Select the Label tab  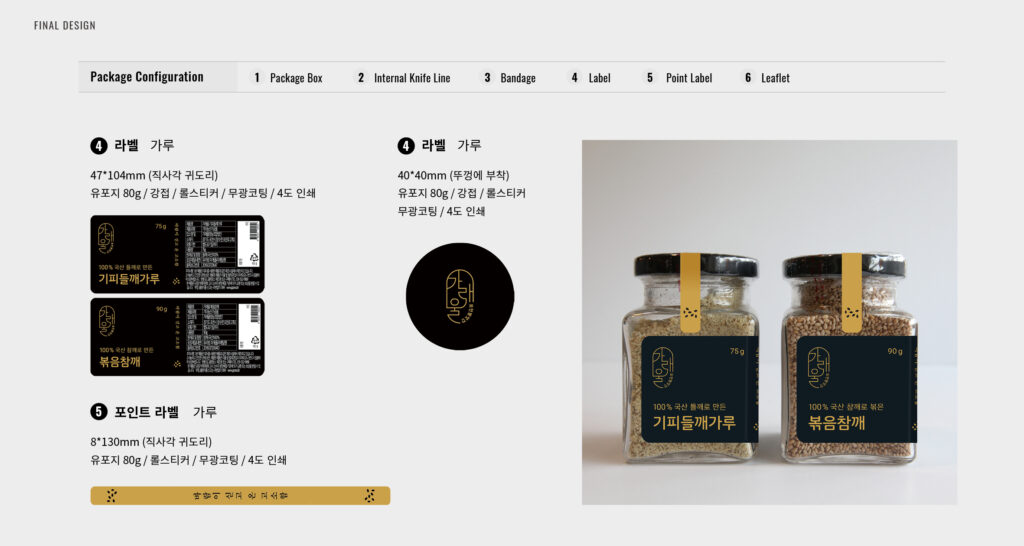590,78
